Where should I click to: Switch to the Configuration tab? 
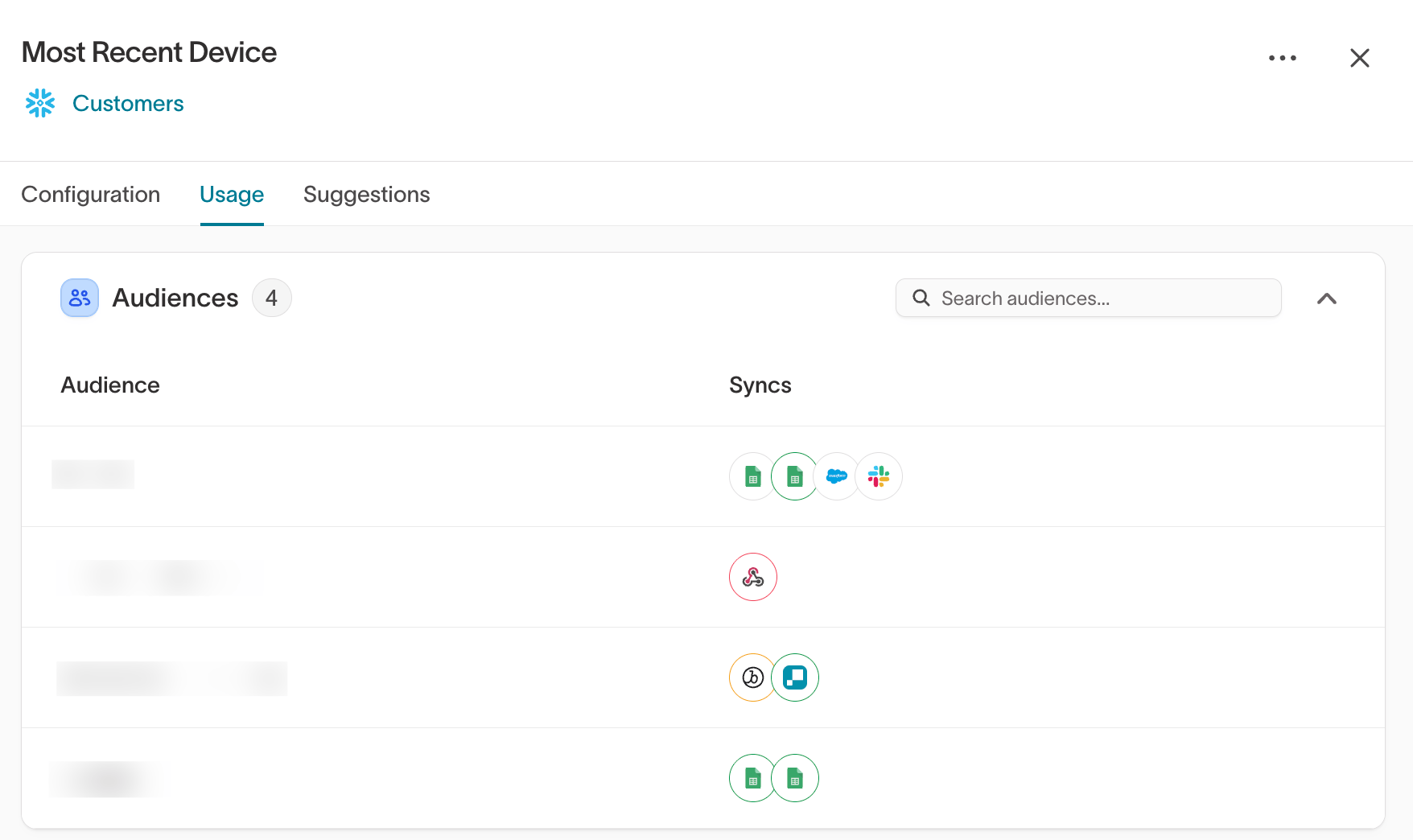91,194
